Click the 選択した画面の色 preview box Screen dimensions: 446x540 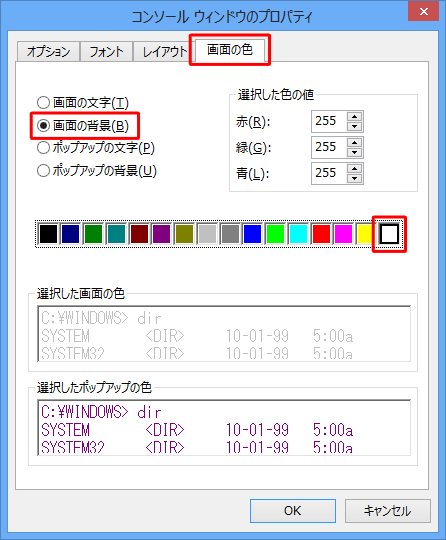point(224,333)
